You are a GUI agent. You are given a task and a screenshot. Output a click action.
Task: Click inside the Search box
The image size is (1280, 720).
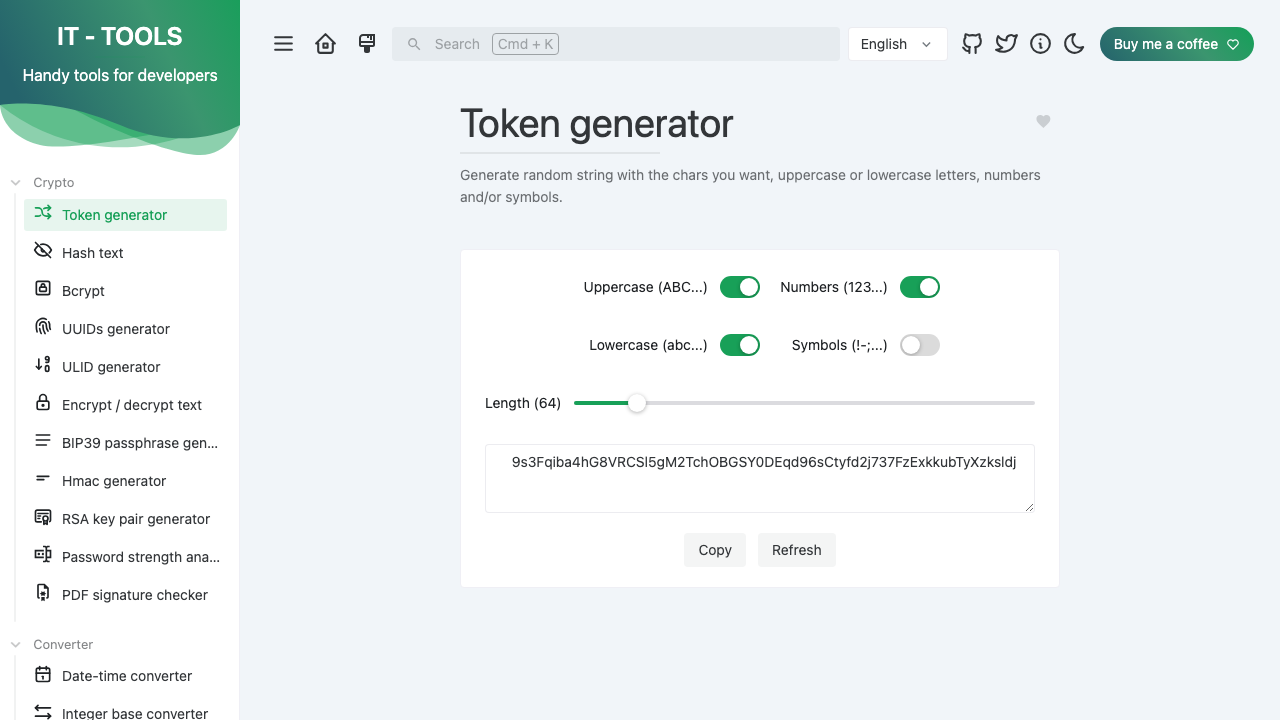pos(616,44)
